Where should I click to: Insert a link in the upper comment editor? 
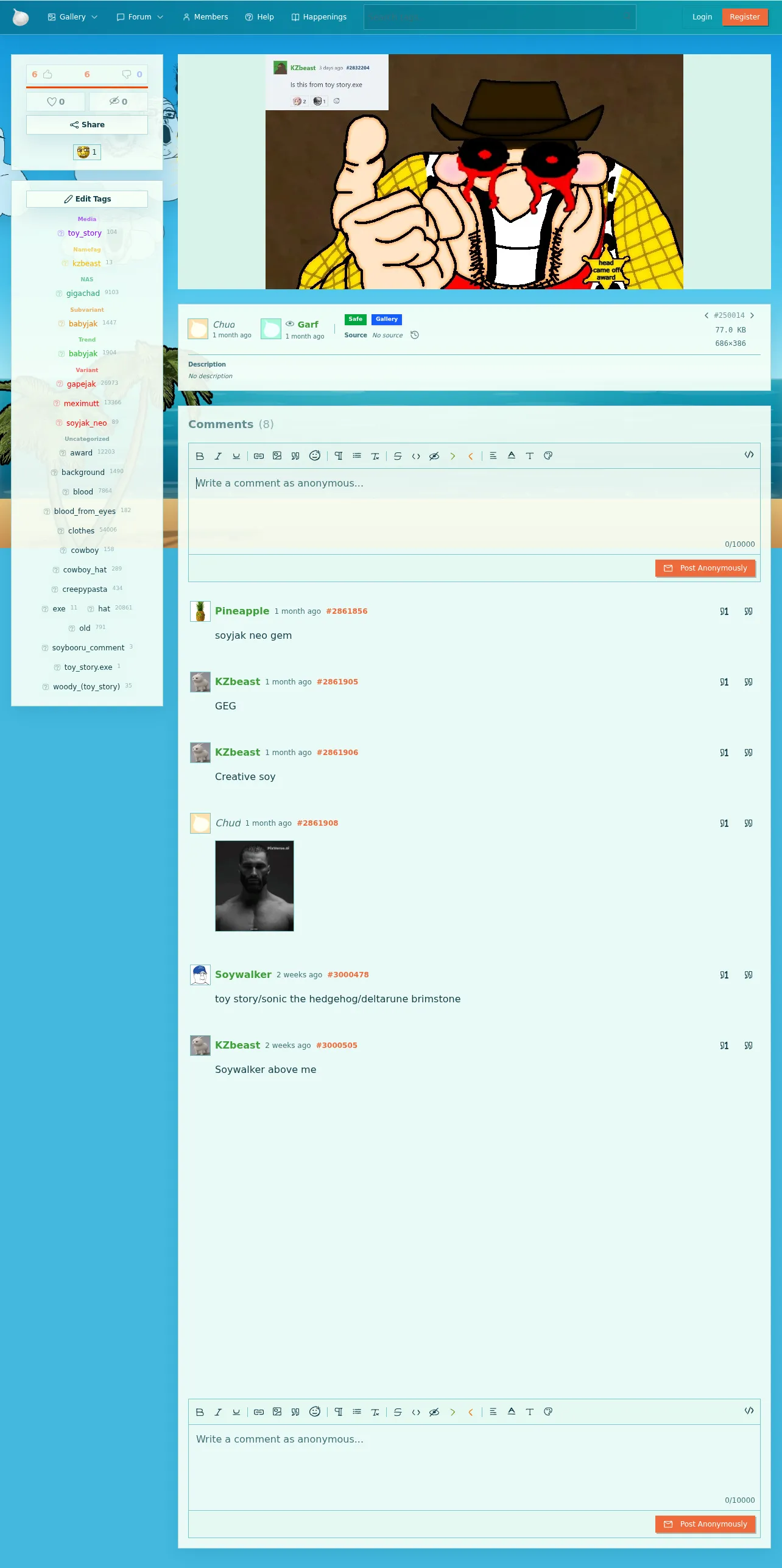click(x=259, y=456)
